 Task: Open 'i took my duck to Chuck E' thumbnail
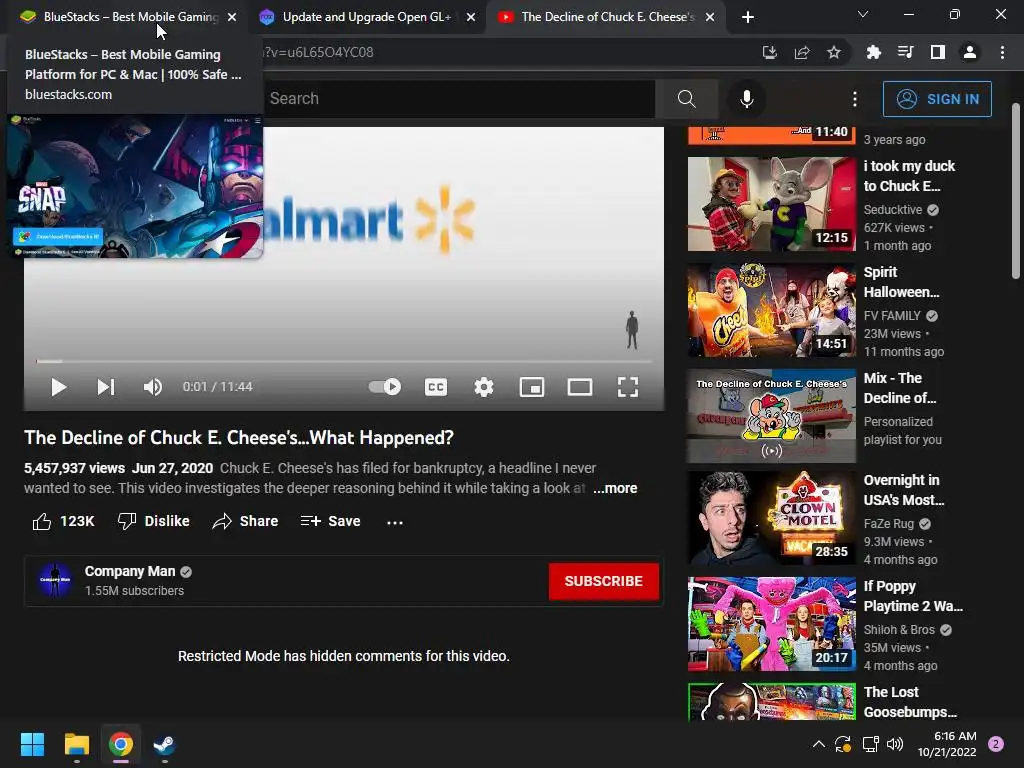coord(772,204)
